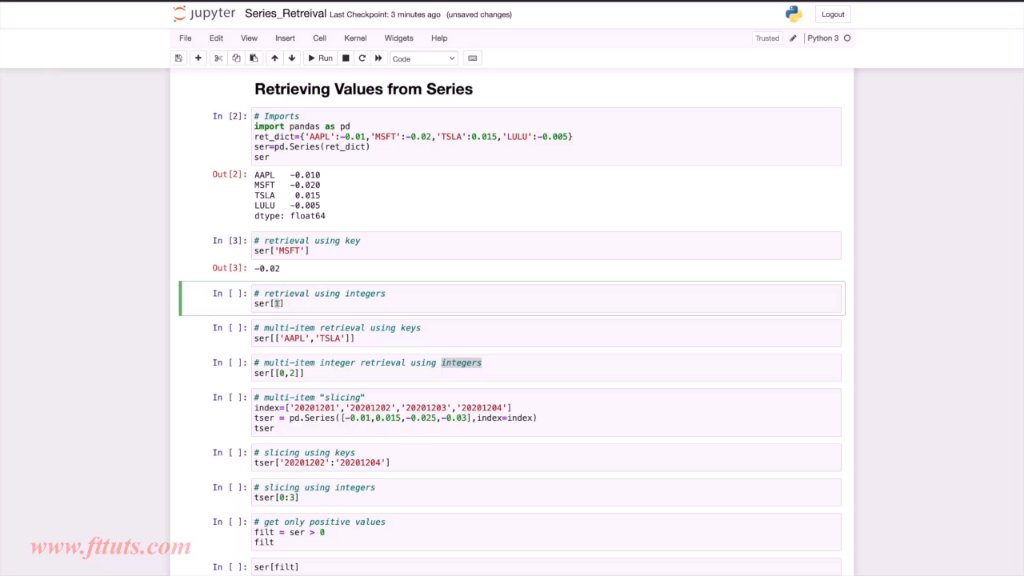Click the TSLA 0.015 output row
Image resolution: width=1024 pixels, height=576 pixels.
[287, 195]
